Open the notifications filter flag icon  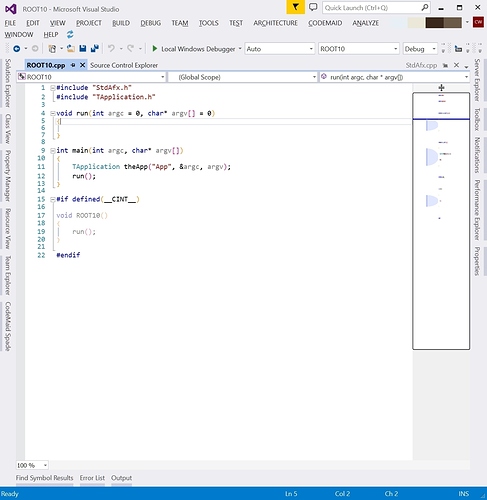[295, 7]
